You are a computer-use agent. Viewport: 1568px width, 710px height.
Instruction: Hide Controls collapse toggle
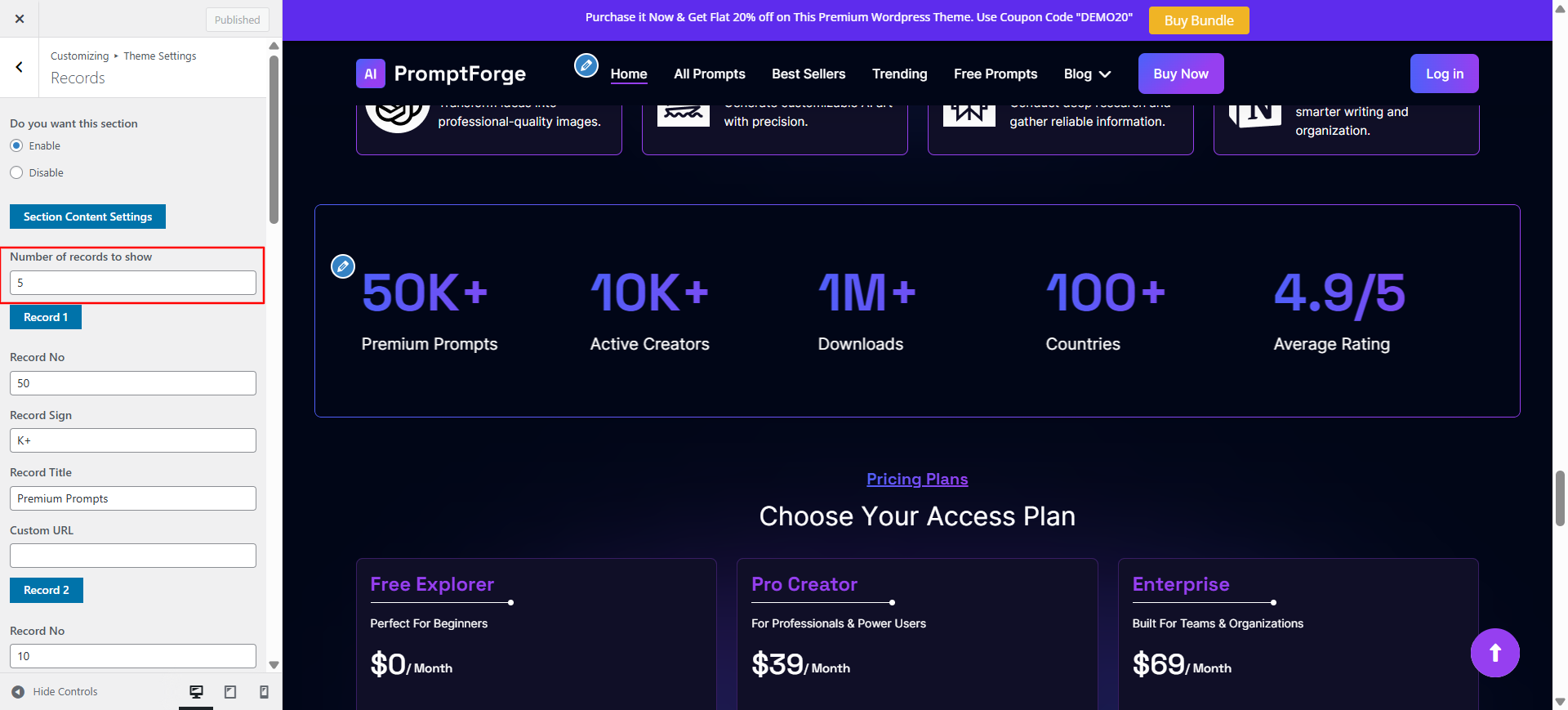55,692
